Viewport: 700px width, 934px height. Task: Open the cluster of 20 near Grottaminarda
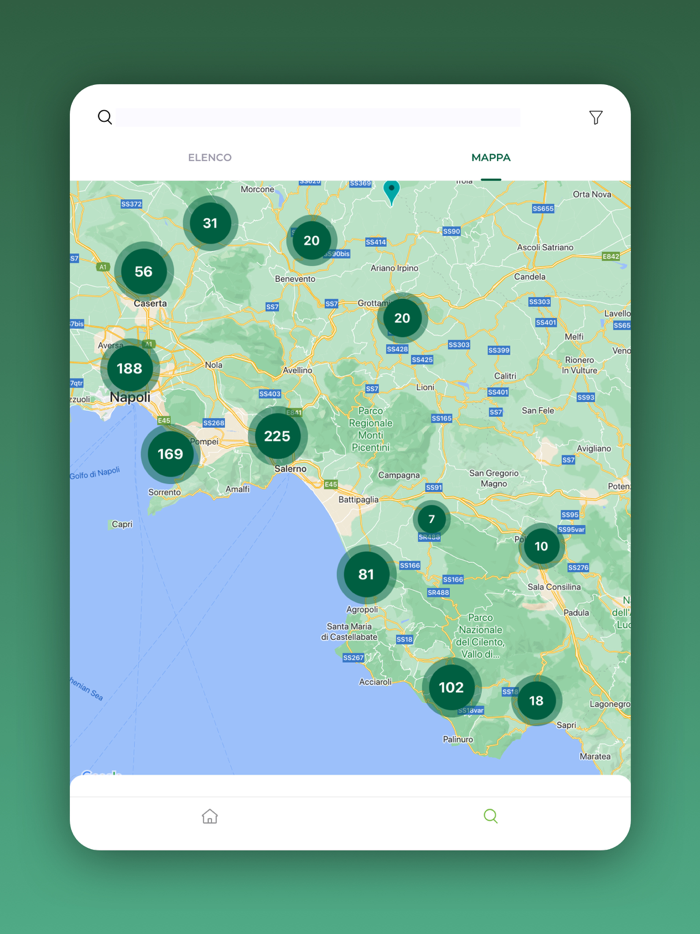click(x=402, y=317)
